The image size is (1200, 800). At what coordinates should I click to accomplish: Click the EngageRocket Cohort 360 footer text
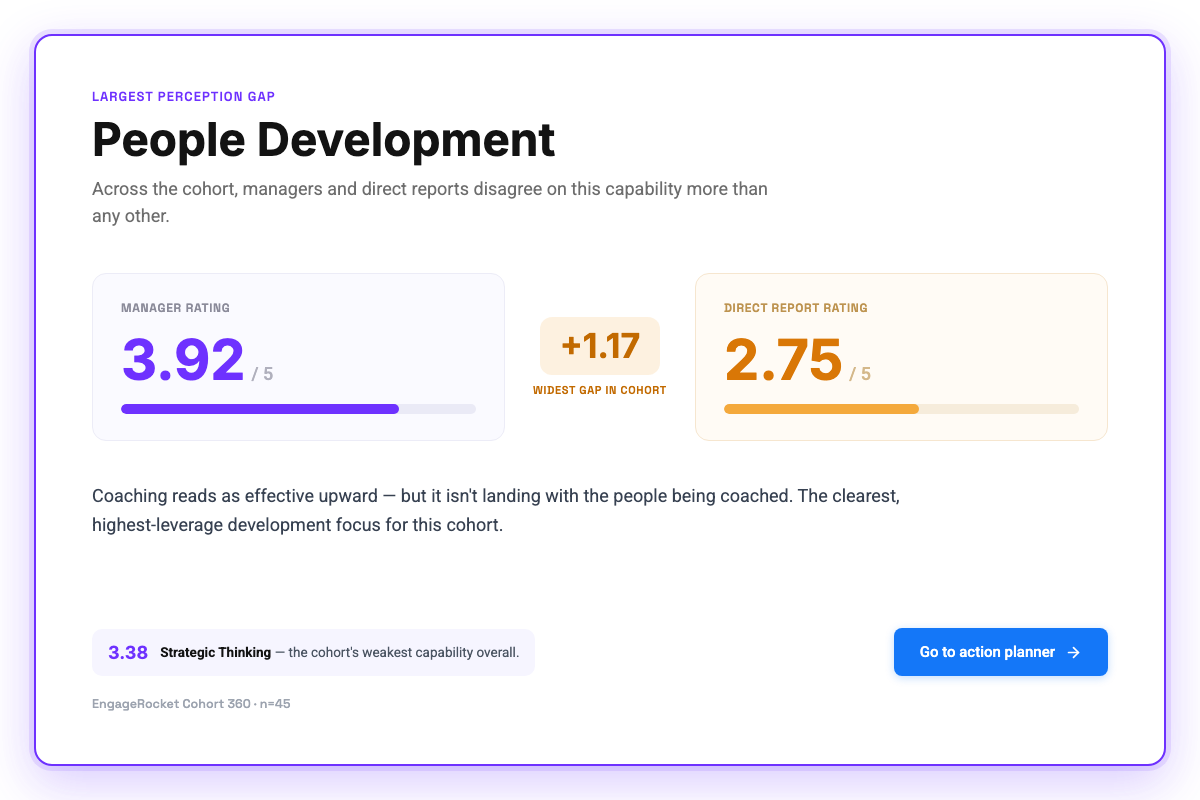click(x=191, y=704)
